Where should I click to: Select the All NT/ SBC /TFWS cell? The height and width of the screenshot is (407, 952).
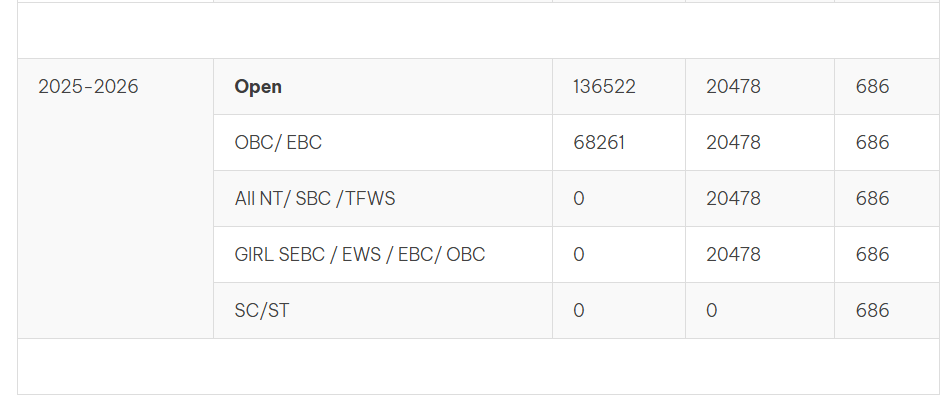tap(315, 199)
